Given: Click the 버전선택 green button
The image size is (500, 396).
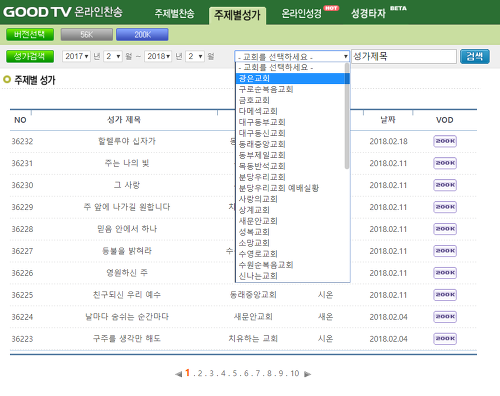Looking at the screenshot, I should click(30, 34).
